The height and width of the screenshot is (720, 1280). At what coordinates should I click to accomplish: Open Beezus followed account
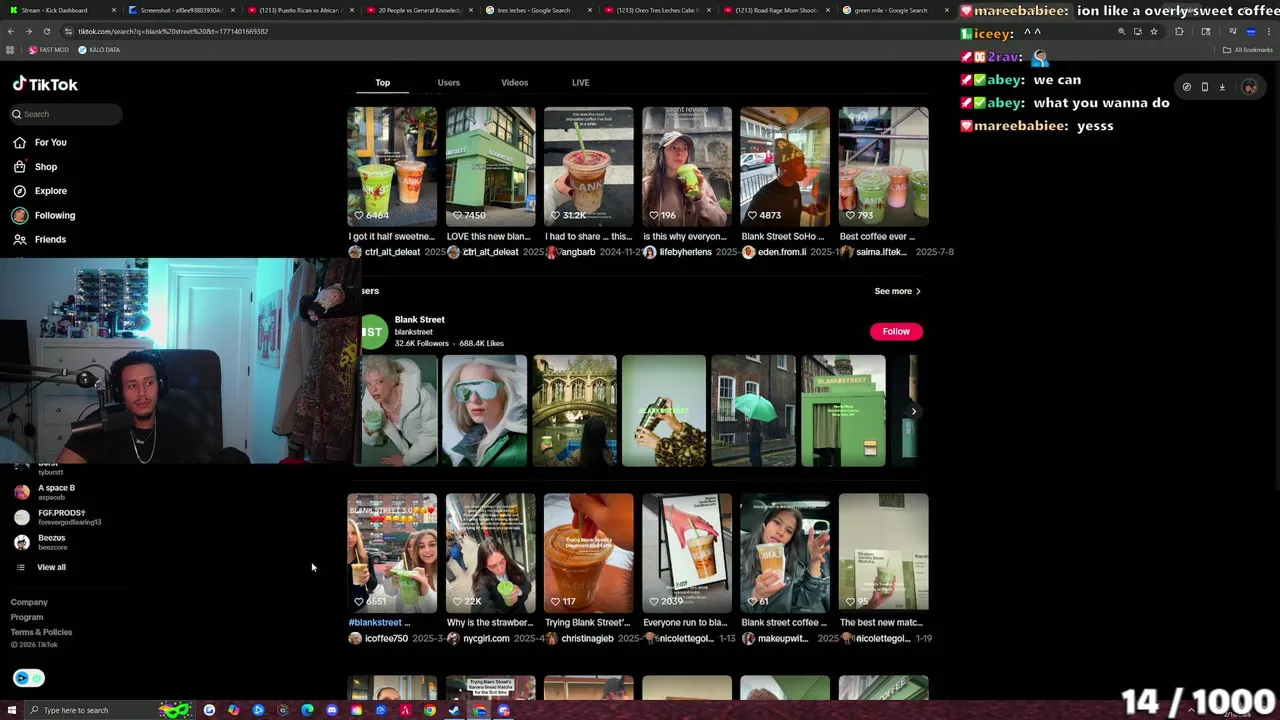(x=51, y=542)
